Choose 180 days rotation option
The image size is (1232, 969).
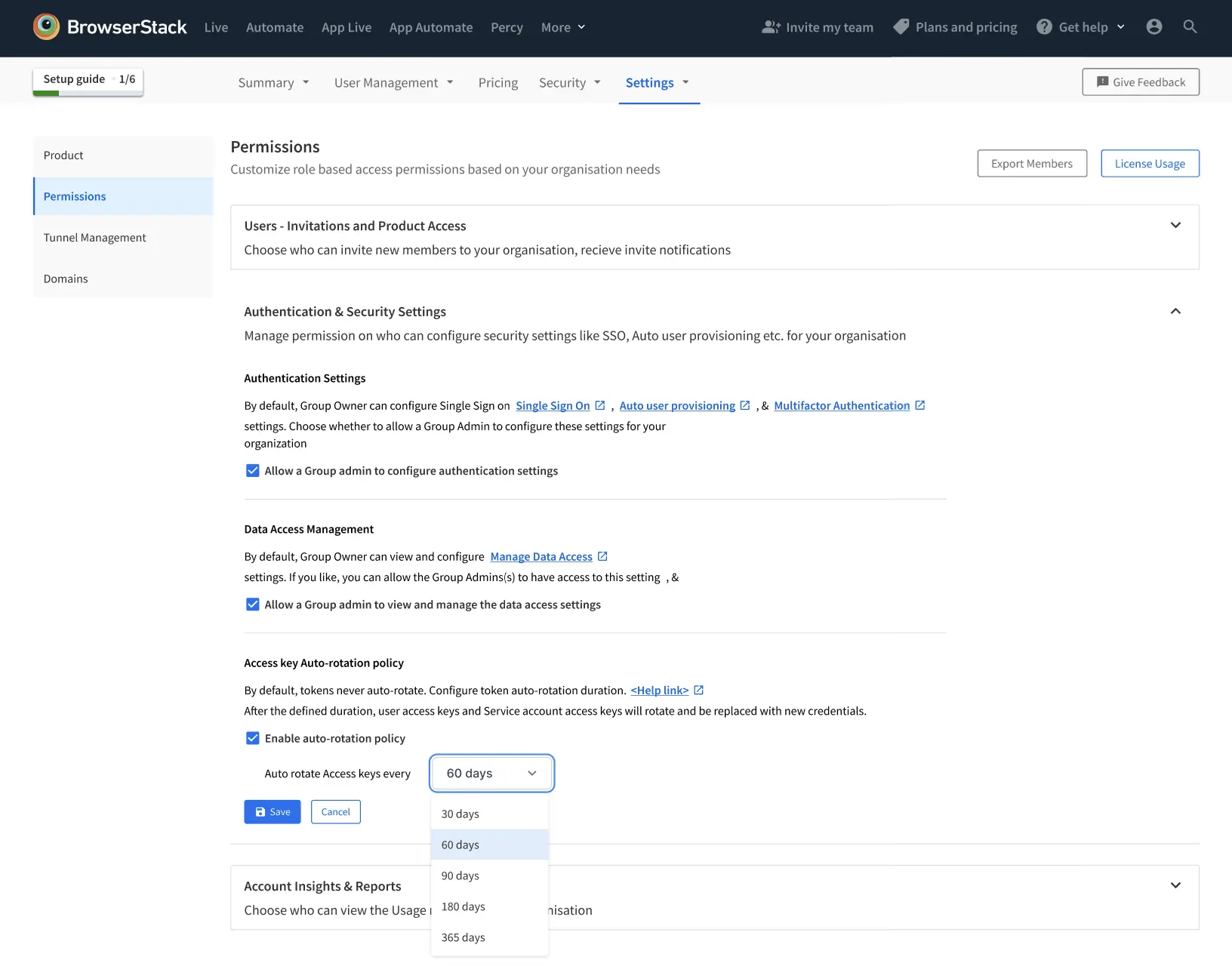(490, 906)
